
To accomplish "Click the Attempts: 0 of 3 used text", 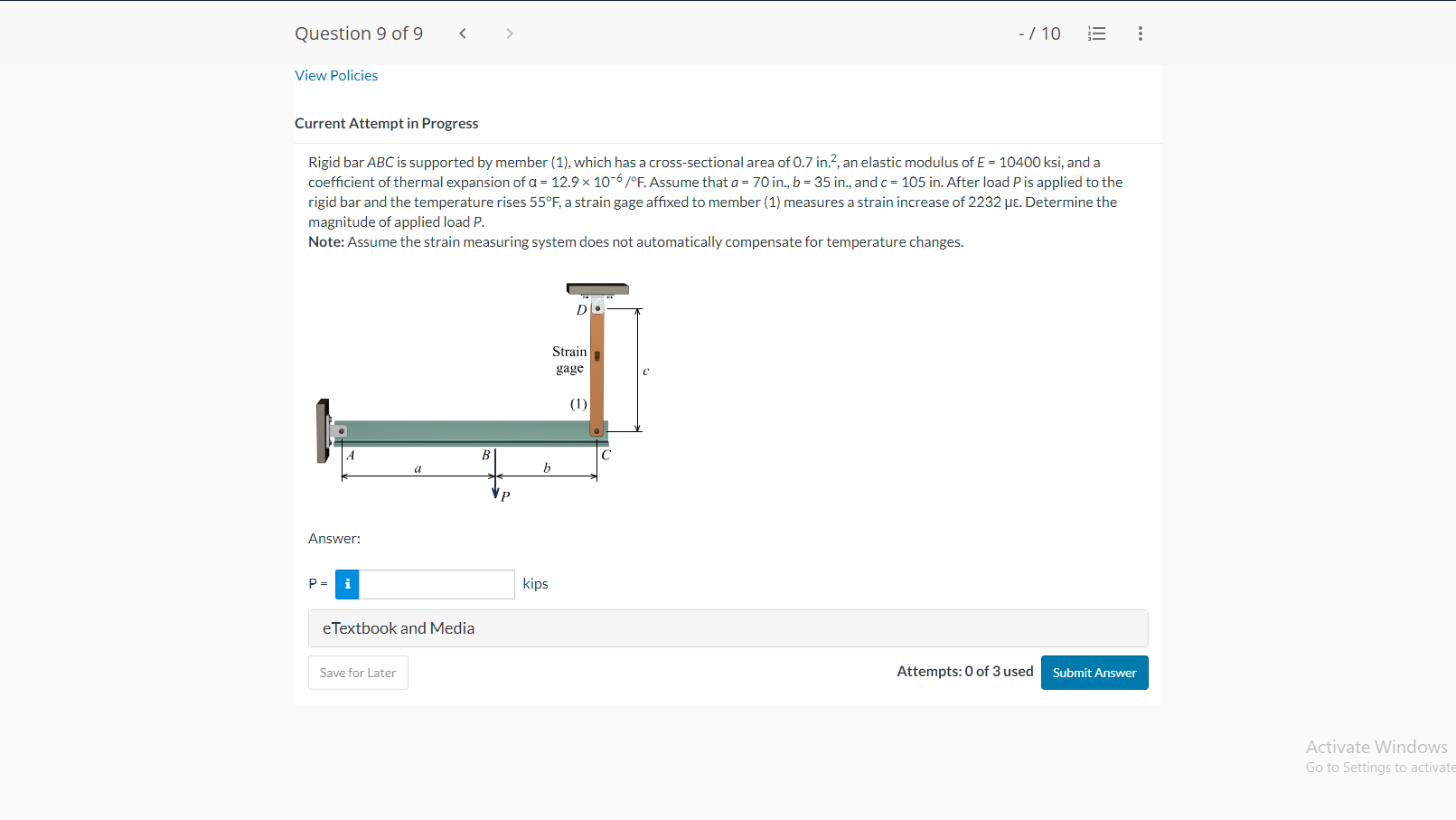I will pos(964,671).
